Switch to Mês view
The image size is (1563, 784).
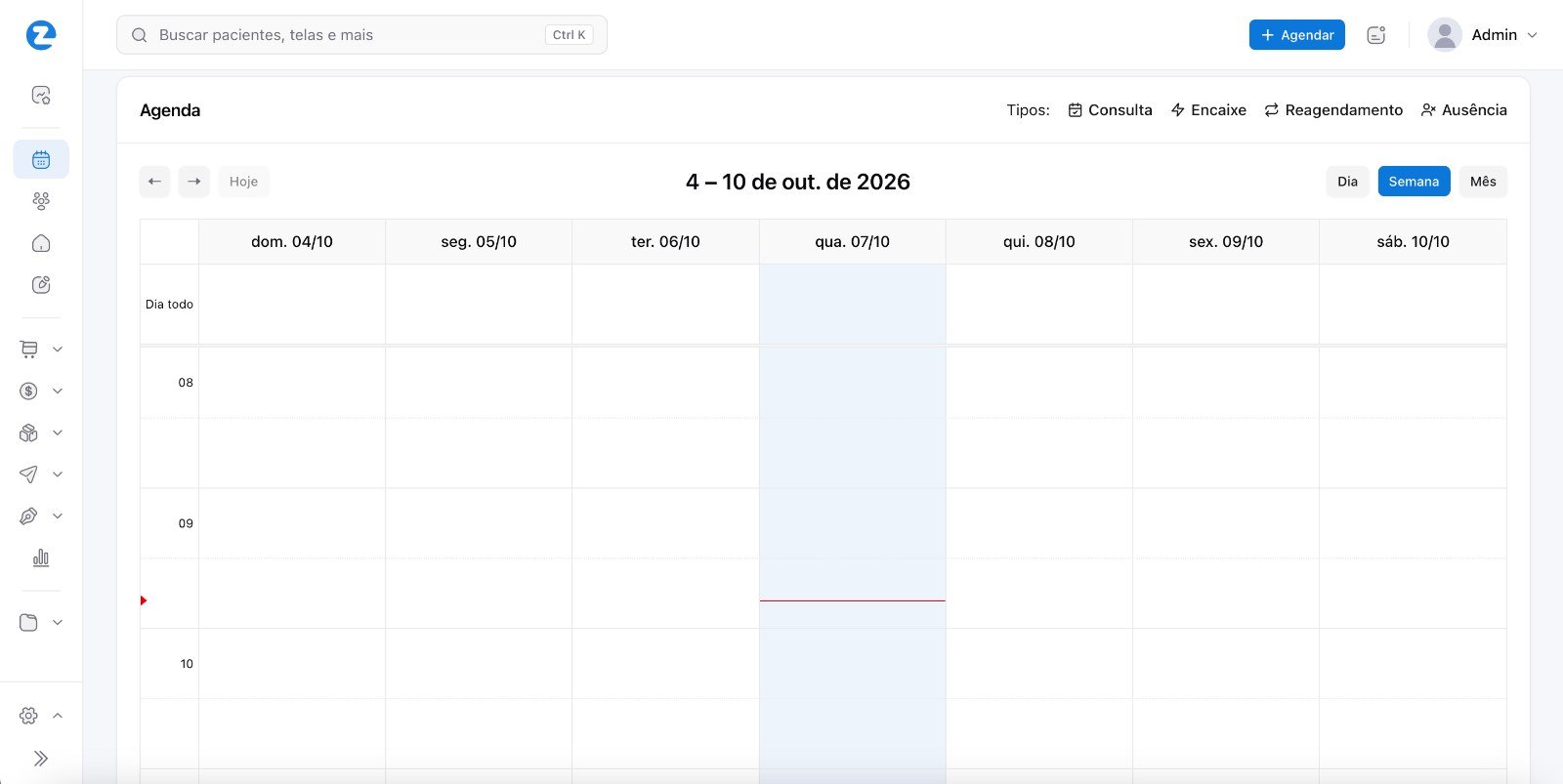pos(1483,182)
